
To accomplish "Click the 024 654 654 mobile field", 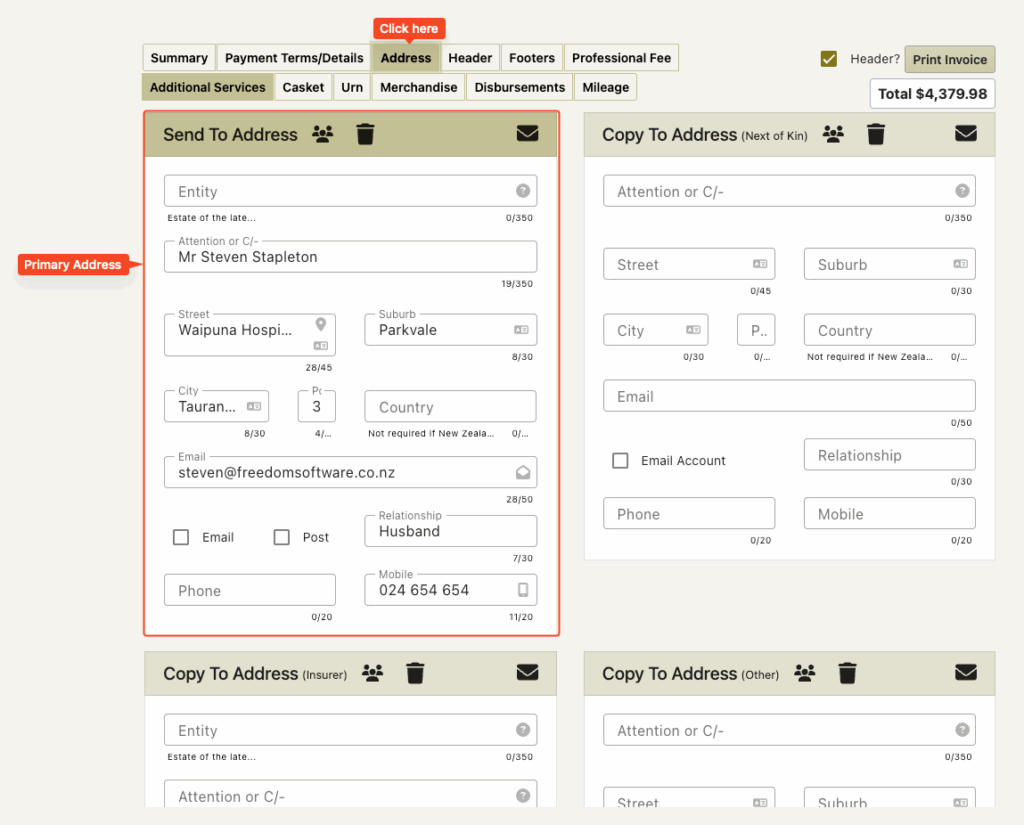I will pos(450,590).
